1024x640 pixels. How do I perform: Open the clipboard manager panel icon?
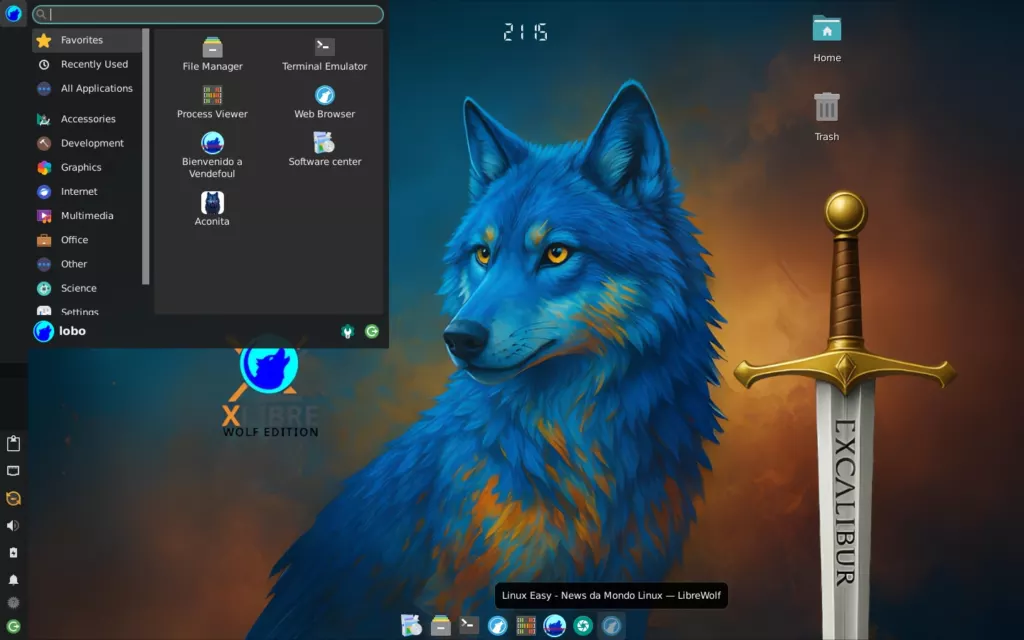click(x=13, y=443)
